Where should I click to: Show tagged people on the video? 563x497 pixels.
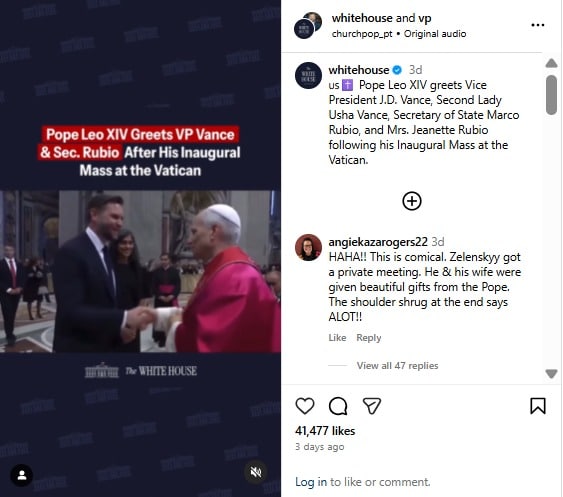[22, 475]
